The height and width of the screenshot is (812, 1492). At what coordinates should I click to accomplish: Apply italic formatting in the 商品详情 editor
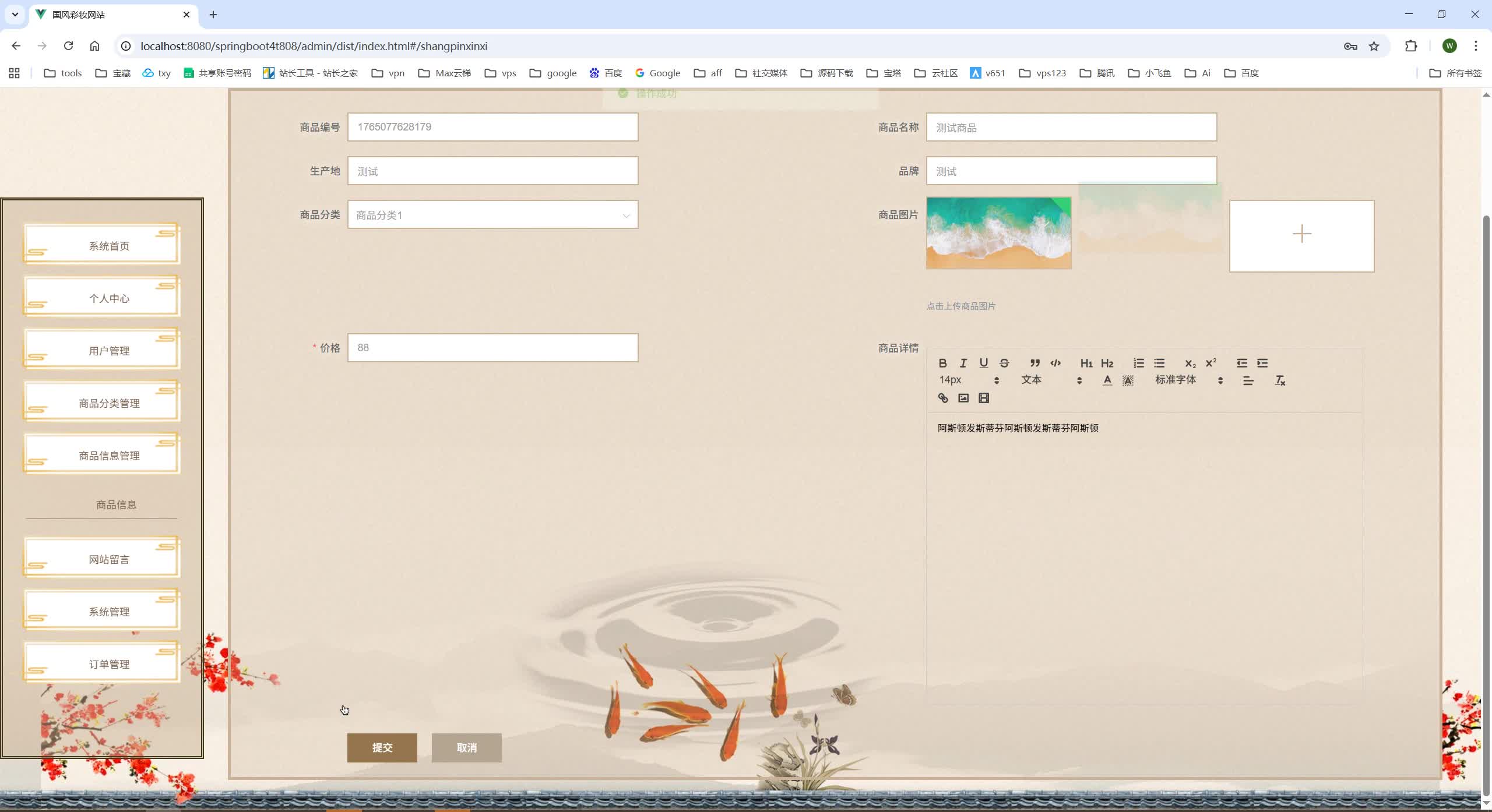tap(964, 363)
